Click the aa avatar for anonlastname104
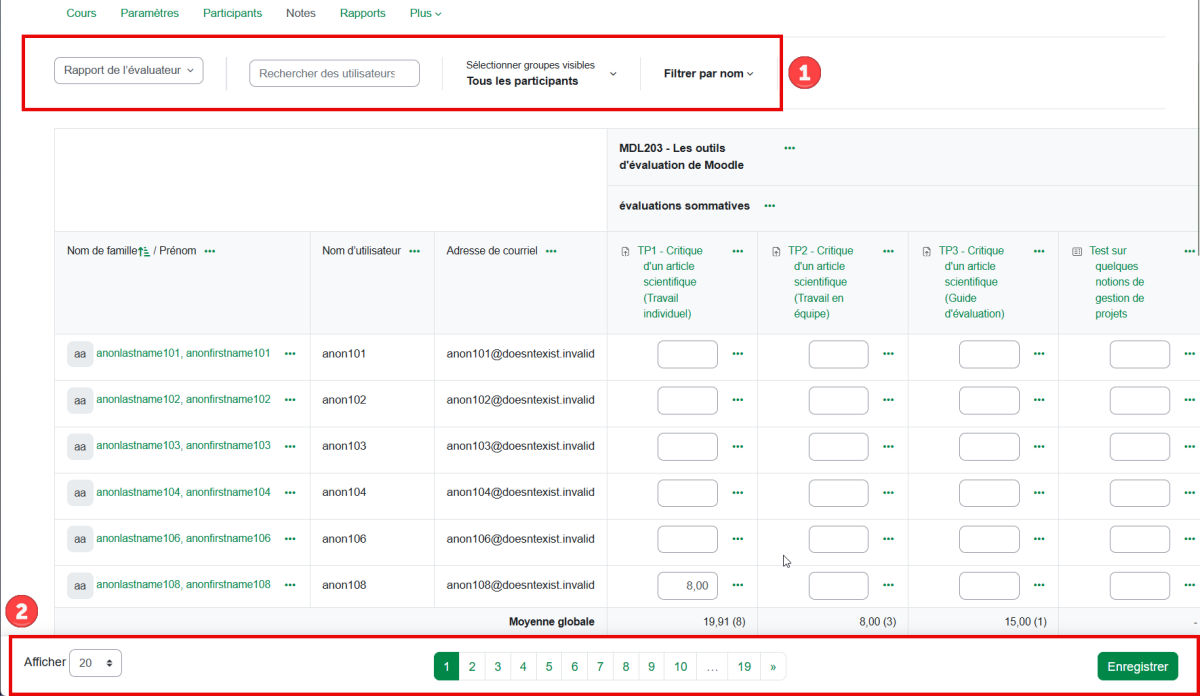The width and height of the screenshot is (1200, 696). tap(80, 492)
